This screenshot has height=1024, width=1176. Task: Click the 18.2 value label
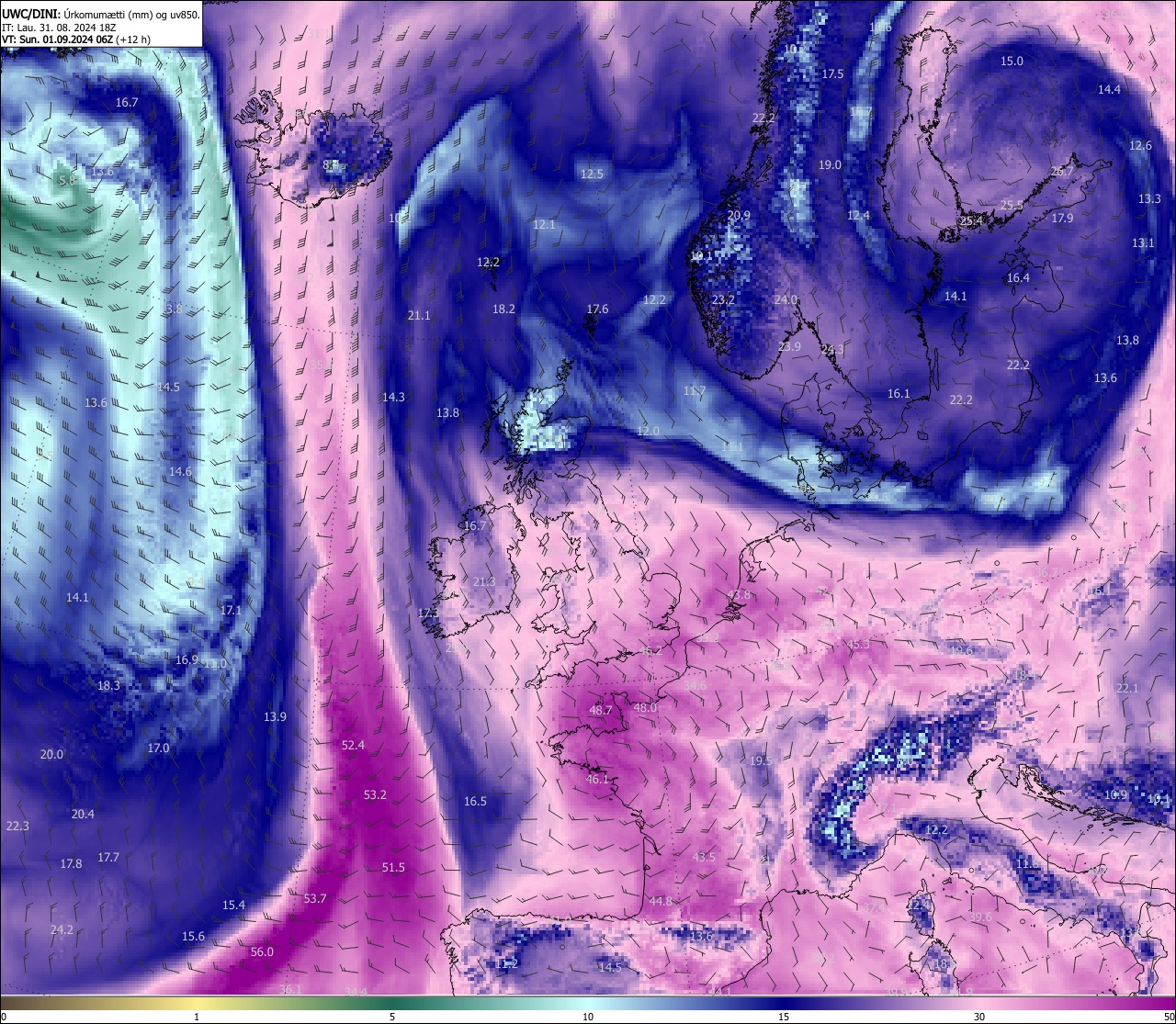click(503, 309)
